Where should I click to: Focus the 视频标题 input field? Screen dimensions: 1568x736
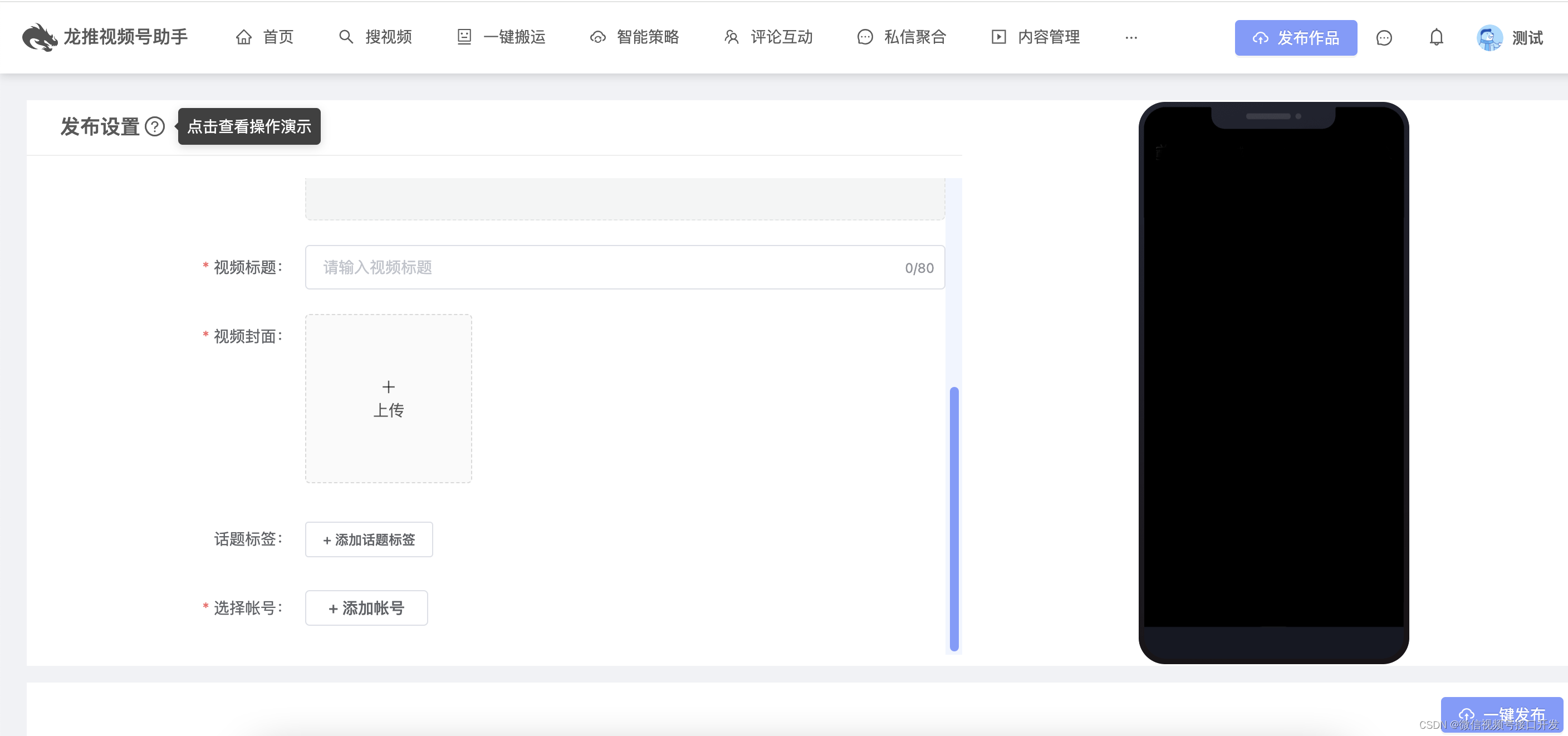[609, 267]
